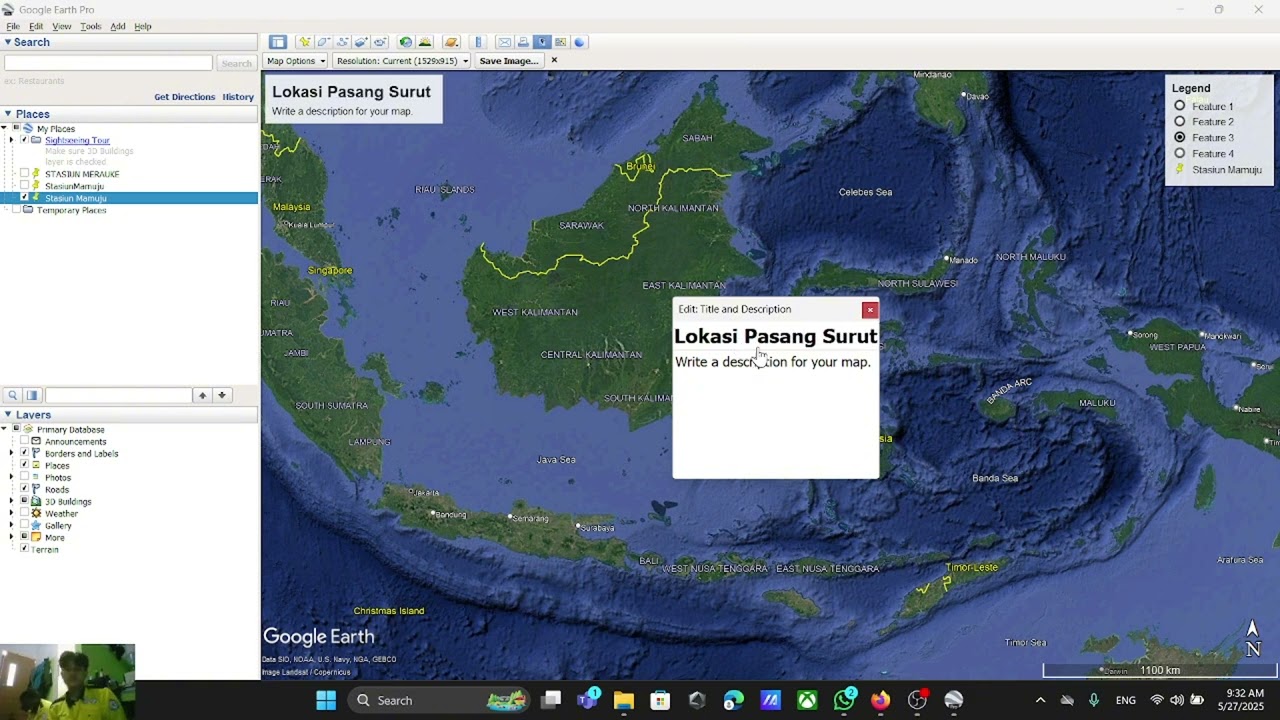Open the Add menu

click(x=118, y=26)
